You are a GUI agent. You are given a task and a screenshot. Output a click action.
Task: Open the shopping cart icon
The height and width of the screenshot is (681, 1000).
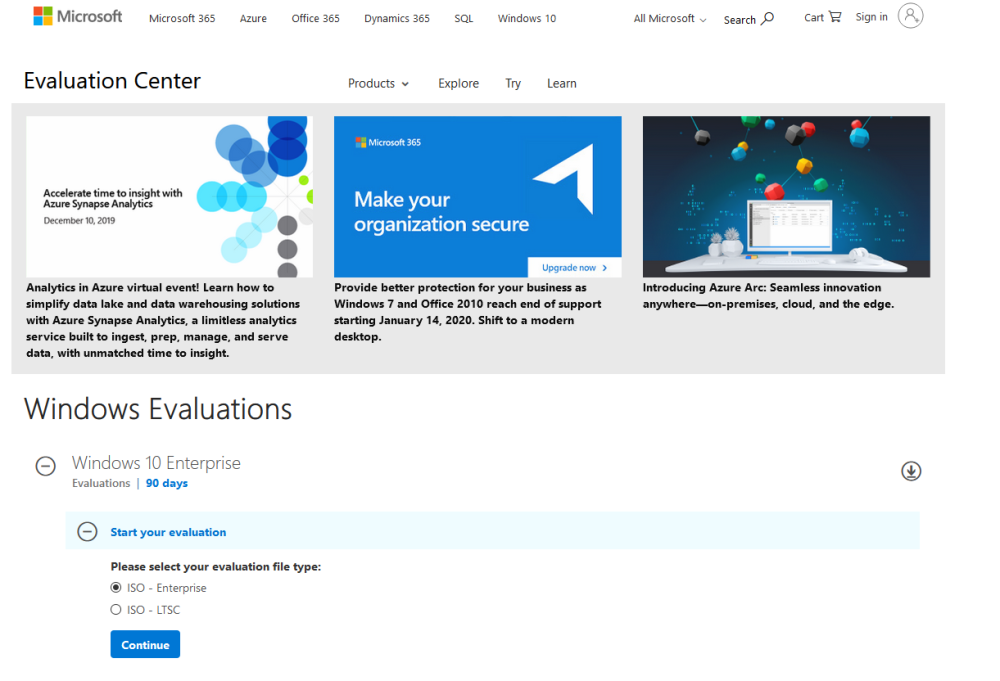[x=835, y=17]
